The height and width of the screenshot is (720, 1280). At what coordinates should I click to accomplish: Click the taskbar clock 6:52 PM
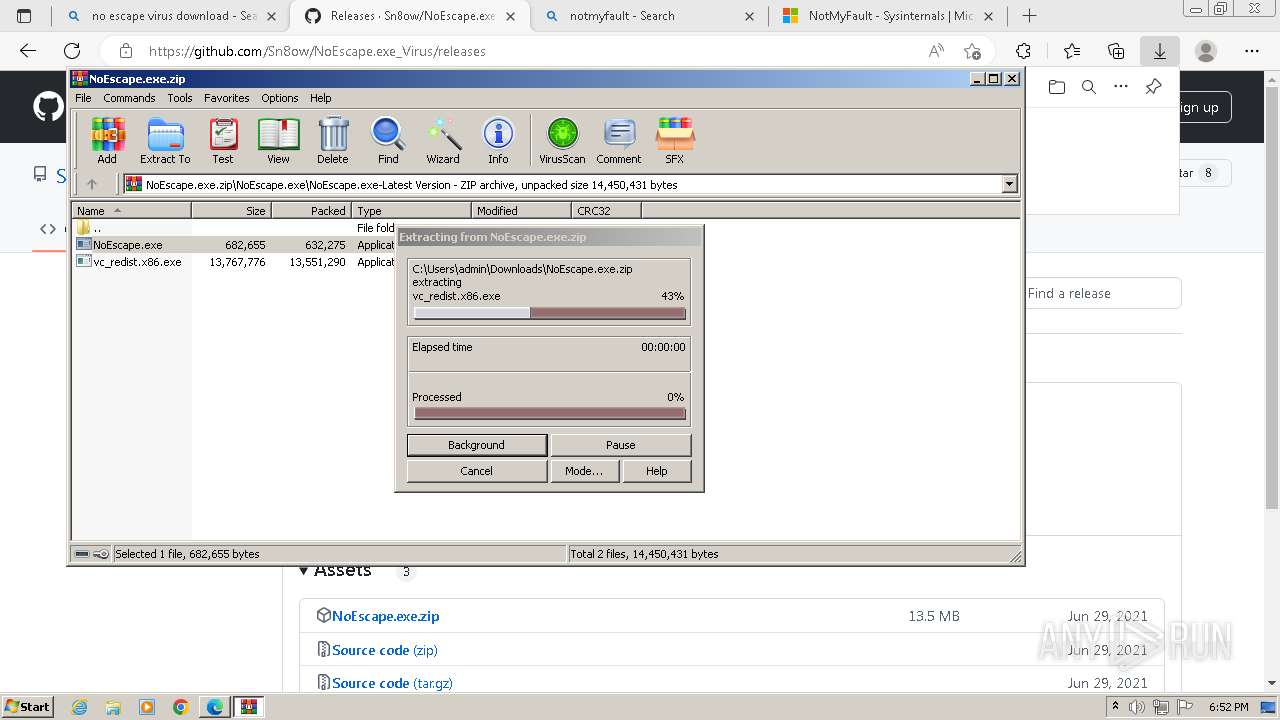click(1228, 706)
